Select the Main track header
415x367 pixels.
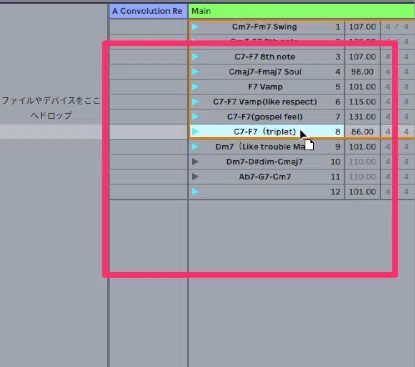[x=302, y=11]
